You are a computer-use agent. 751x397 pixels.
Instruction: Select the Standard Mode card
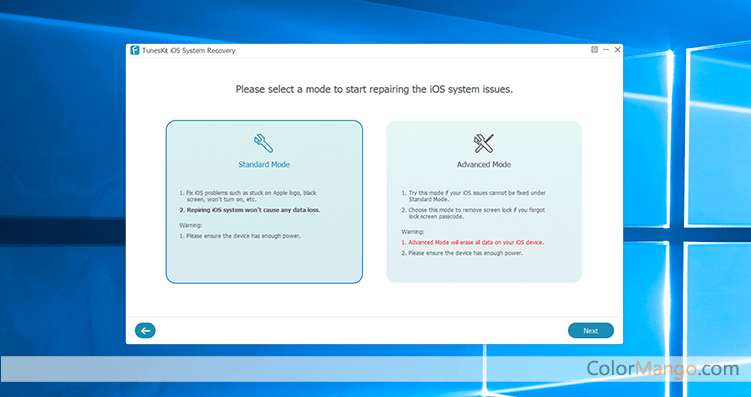coord(264,202)
